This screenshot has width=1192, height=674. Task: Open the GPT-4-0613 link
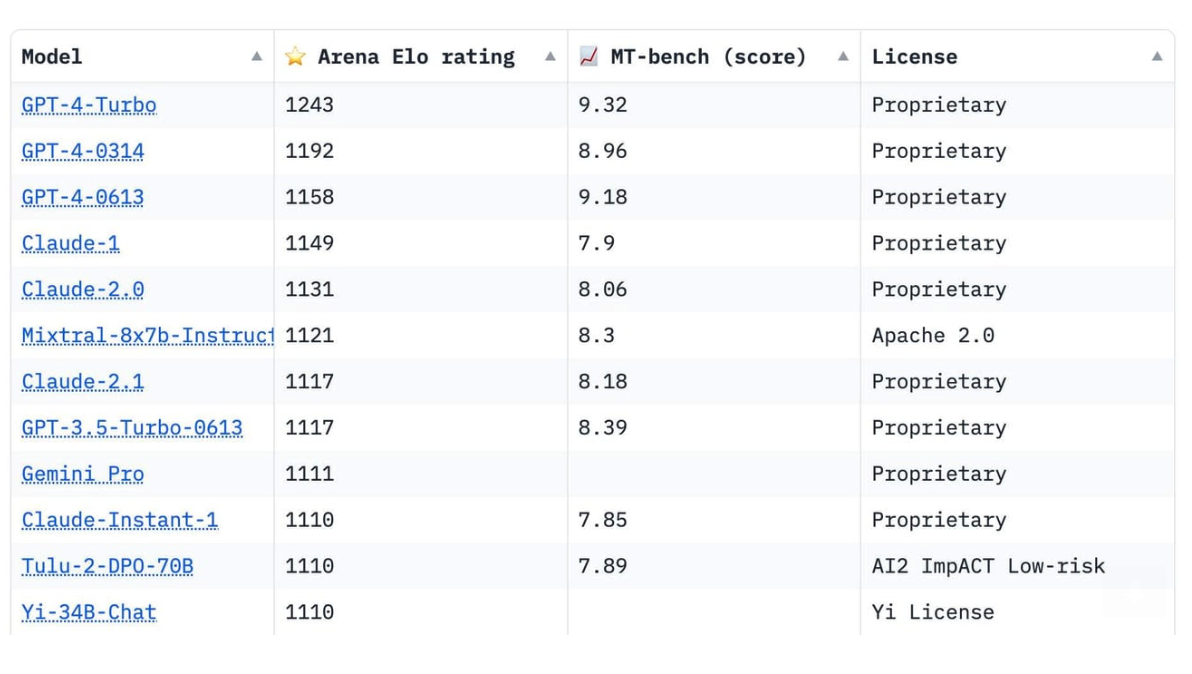(83, 198)
